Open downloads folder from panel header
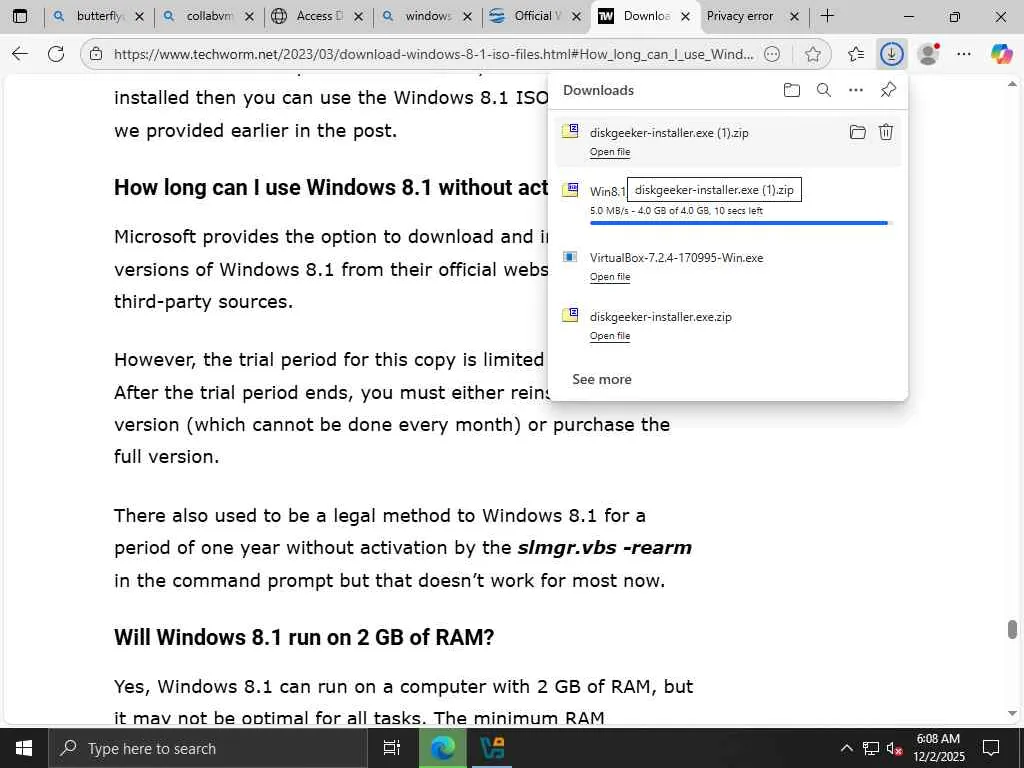 point(792,90)
